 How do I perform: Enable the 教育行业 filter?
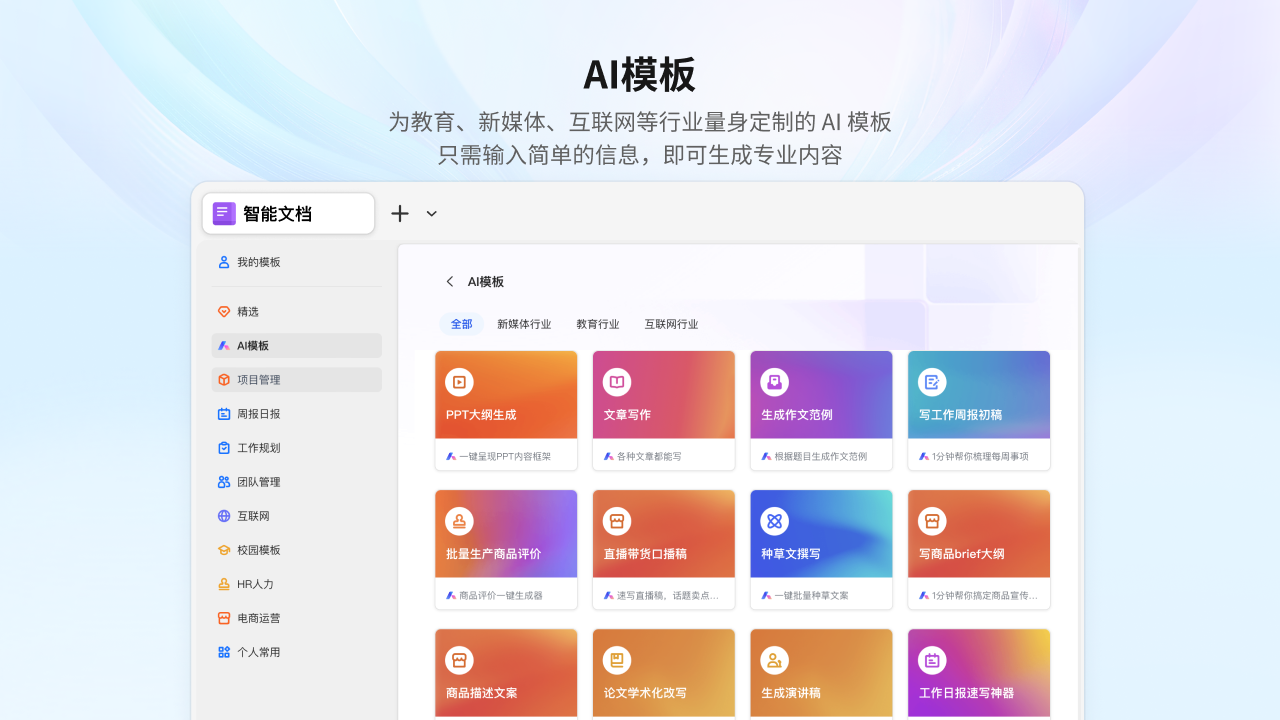(598, 324)
